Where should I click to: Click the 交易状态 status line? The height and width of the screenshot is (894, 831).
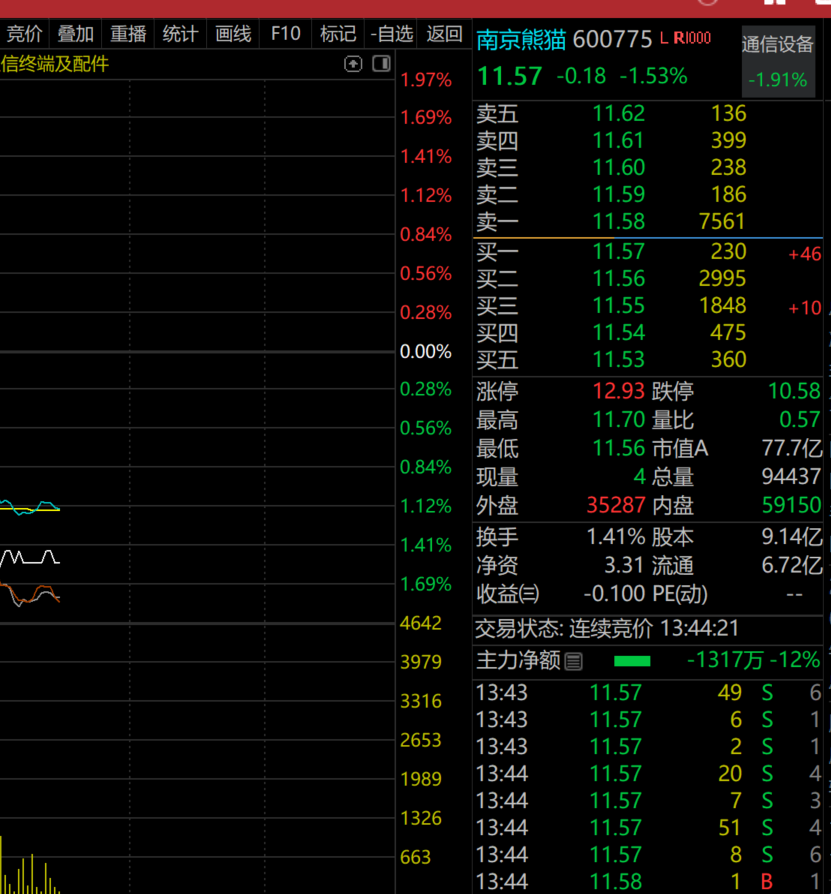pyautogui.click(x=606, y=629)
